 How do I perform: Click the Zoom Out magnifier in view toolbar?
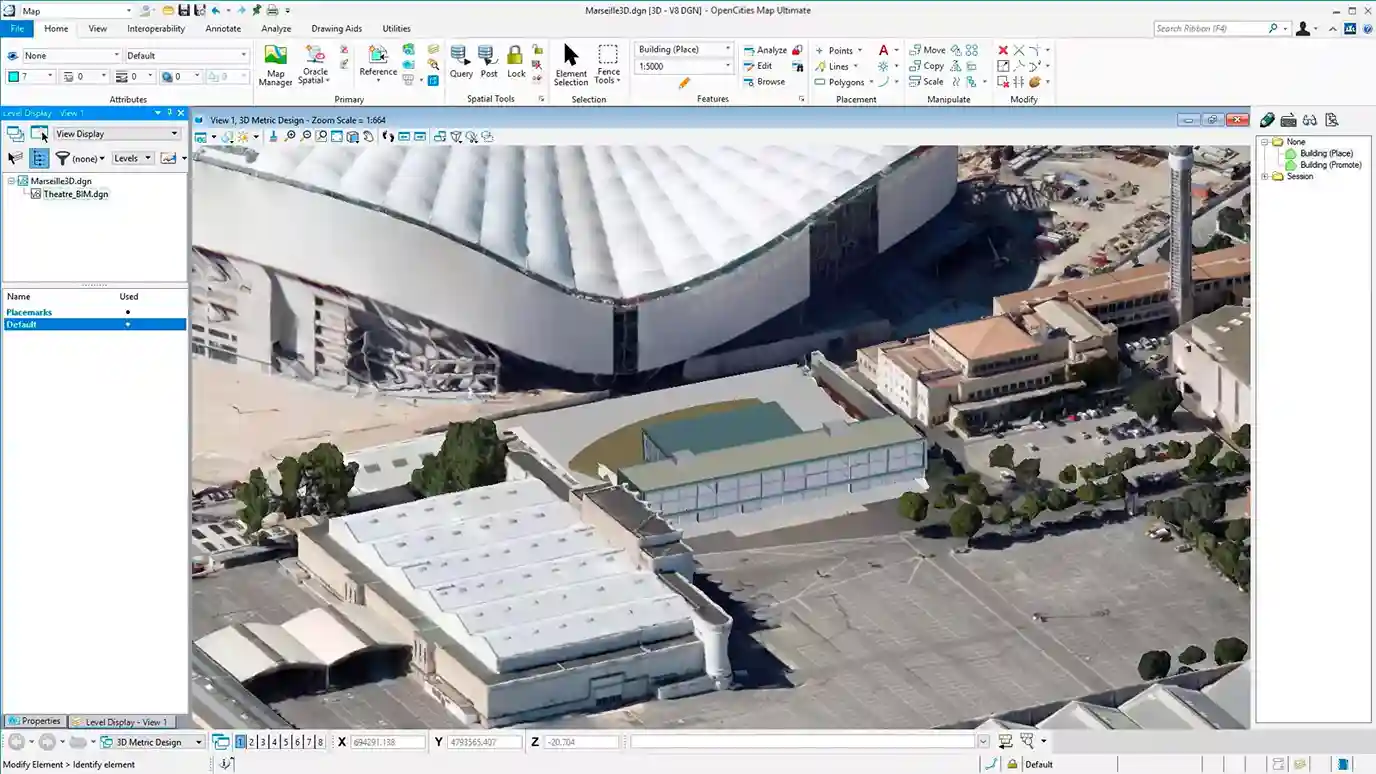point(306,136)
